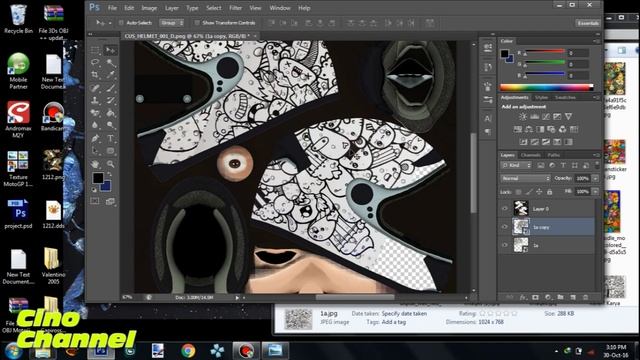Toggle Quick Mask mode

click(95, 201)
